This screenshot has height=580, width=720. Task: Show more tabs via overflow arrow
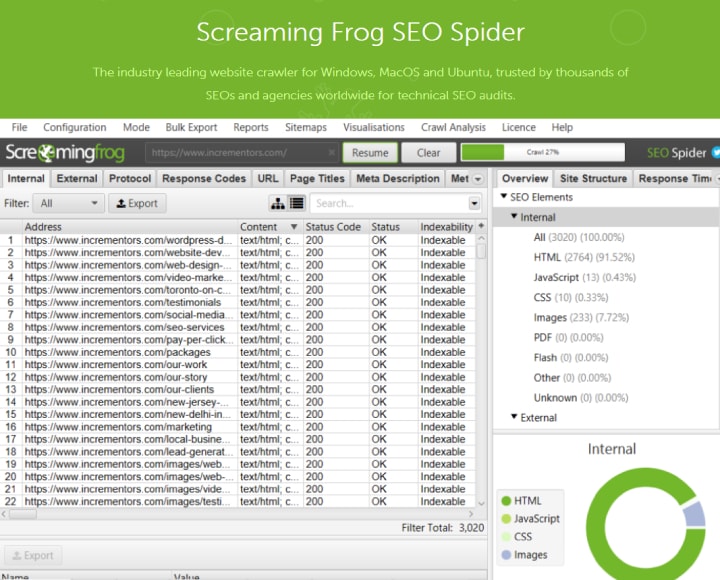[478, 179]
